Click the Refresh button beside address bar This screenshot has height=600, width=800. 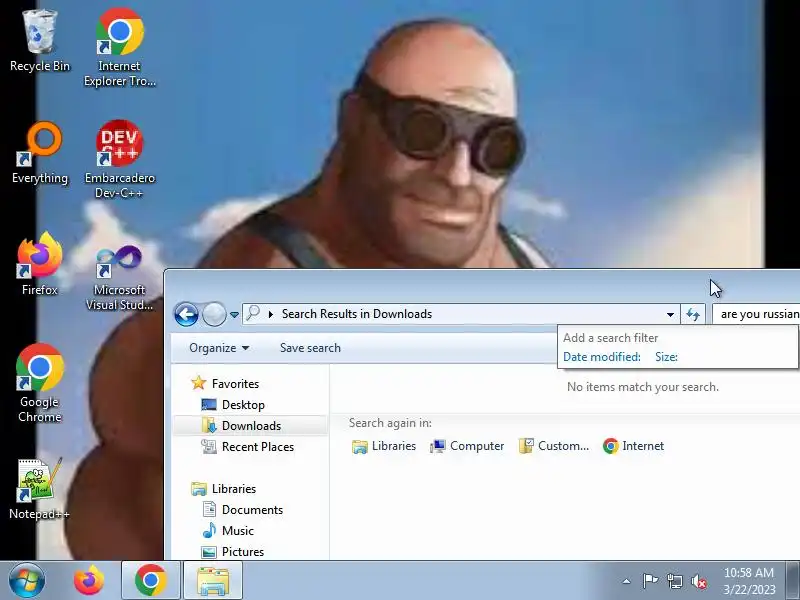[x=693, y=314]
